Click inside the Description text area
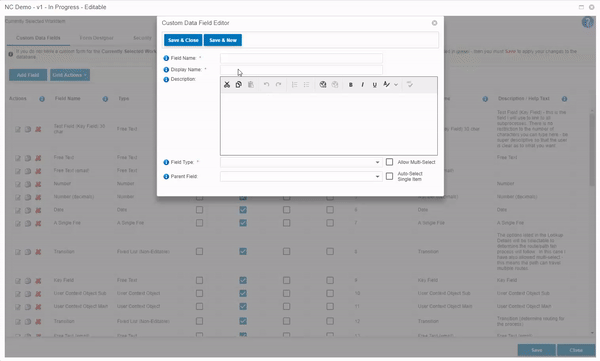The width and height of the screenshot is (600, 361). pyautogui.click(x=329, y=124)
